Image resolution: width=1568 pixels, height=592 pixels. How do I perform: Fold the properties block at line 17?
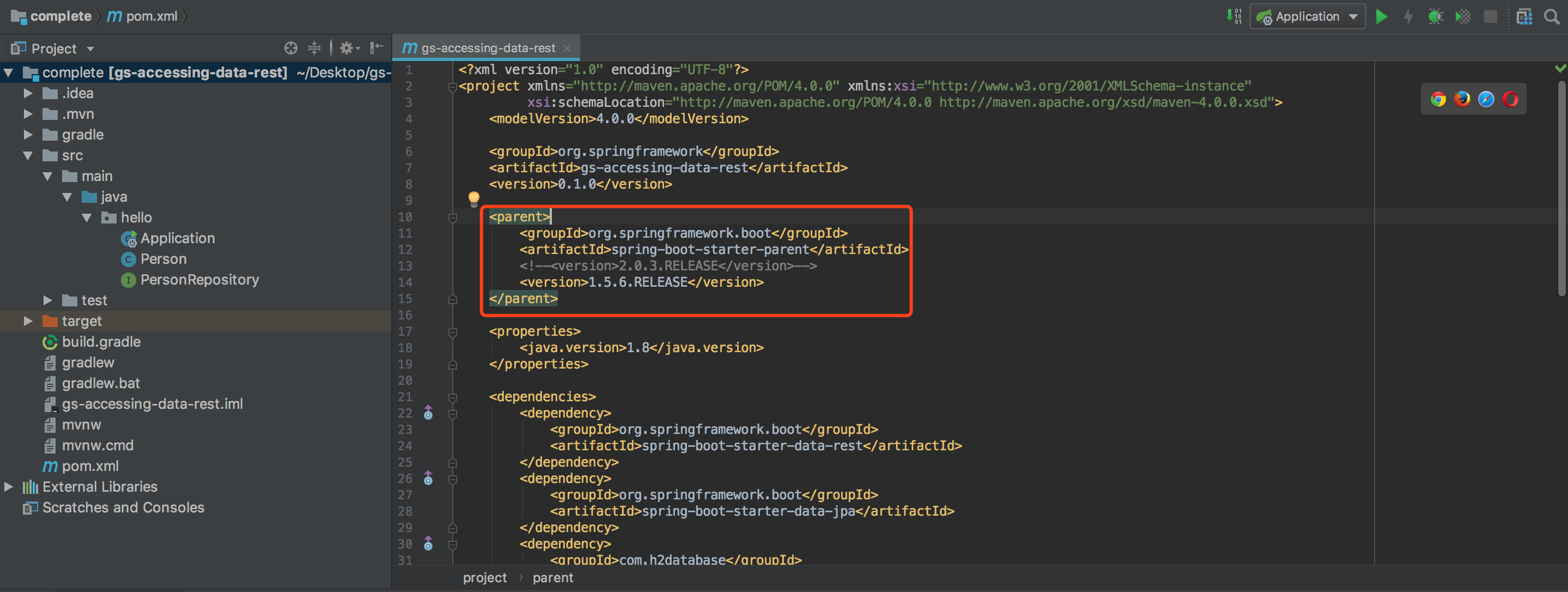coord(452,333)
